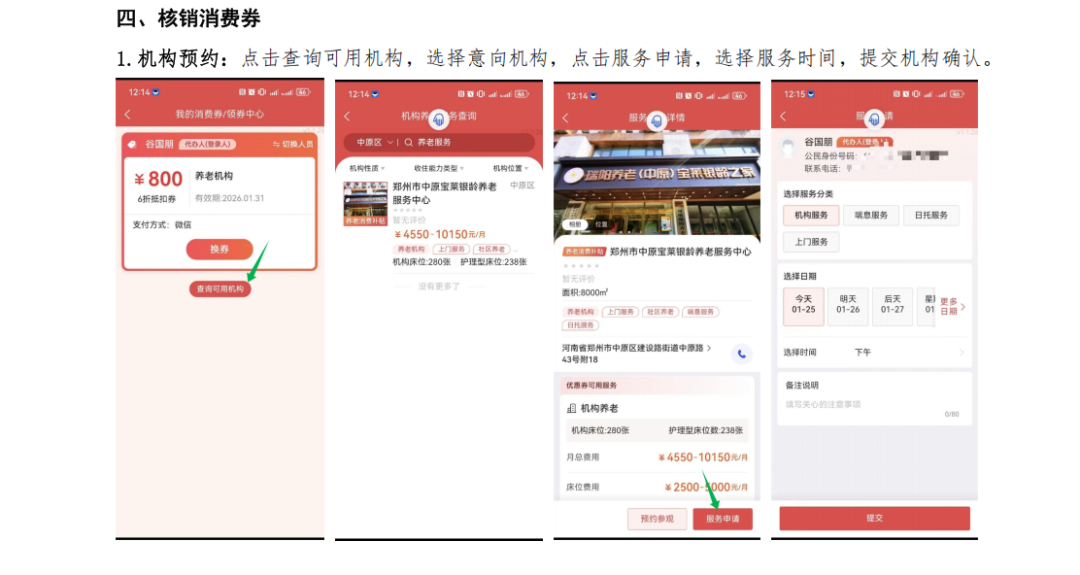Click price ¥4550-10150元/月 in search result
This screenshot has height=575, width=1080.
[x=439, y=235]
